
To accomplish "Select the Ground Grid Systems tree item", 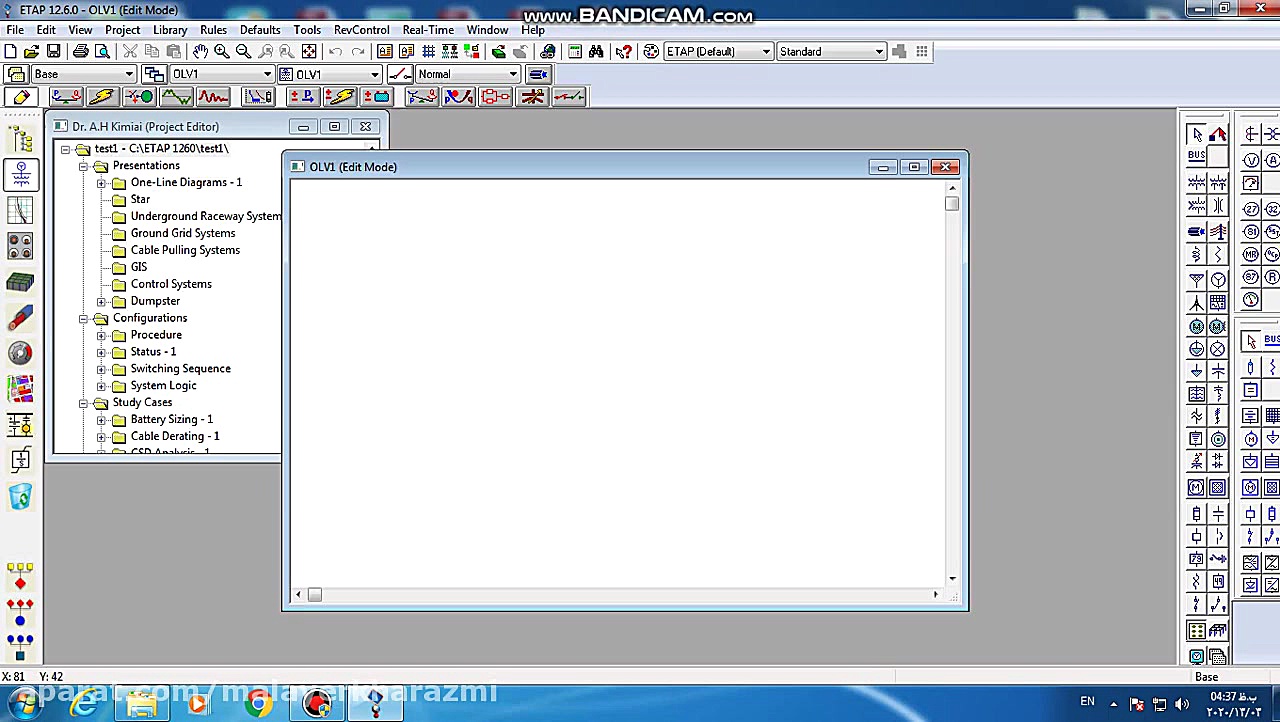I will coord(183,233).
